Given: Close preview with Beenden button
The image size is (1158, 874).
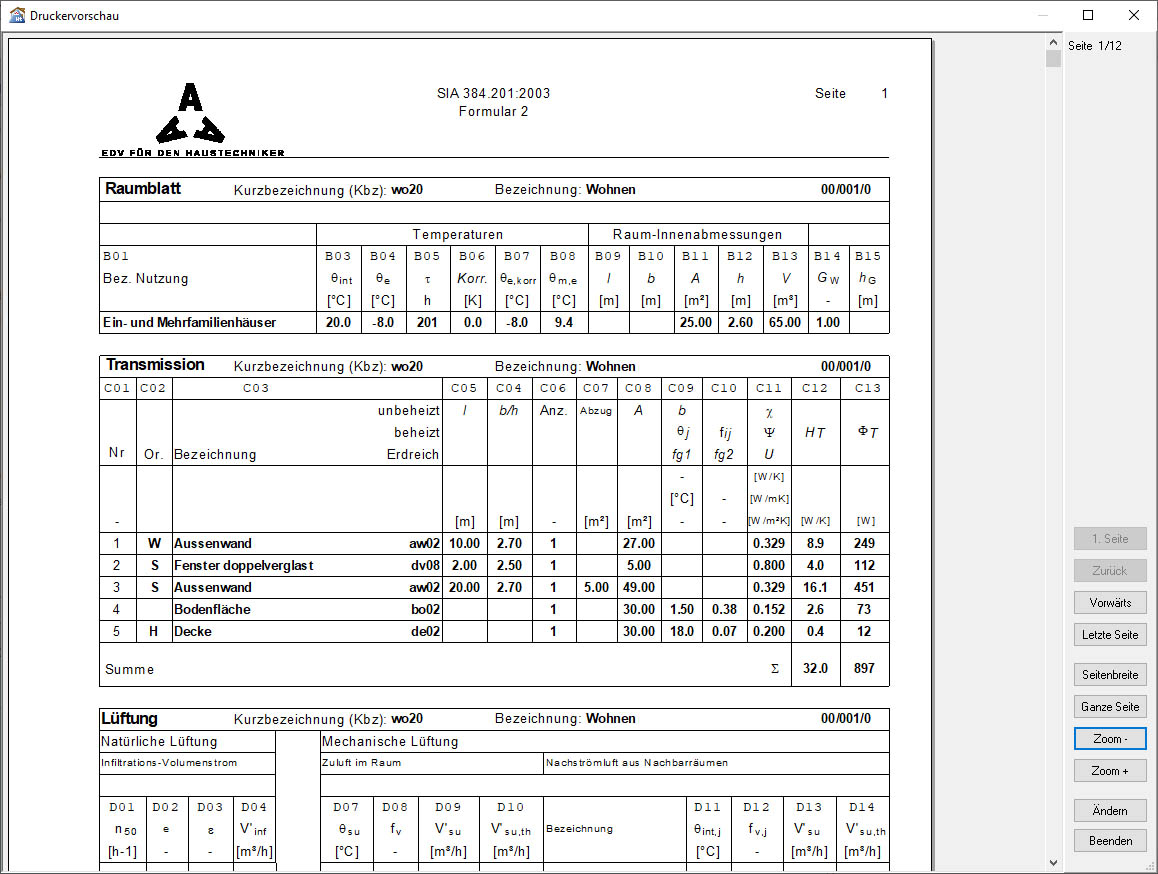Looking at the screenshot, I should [x=1110, y=841].
